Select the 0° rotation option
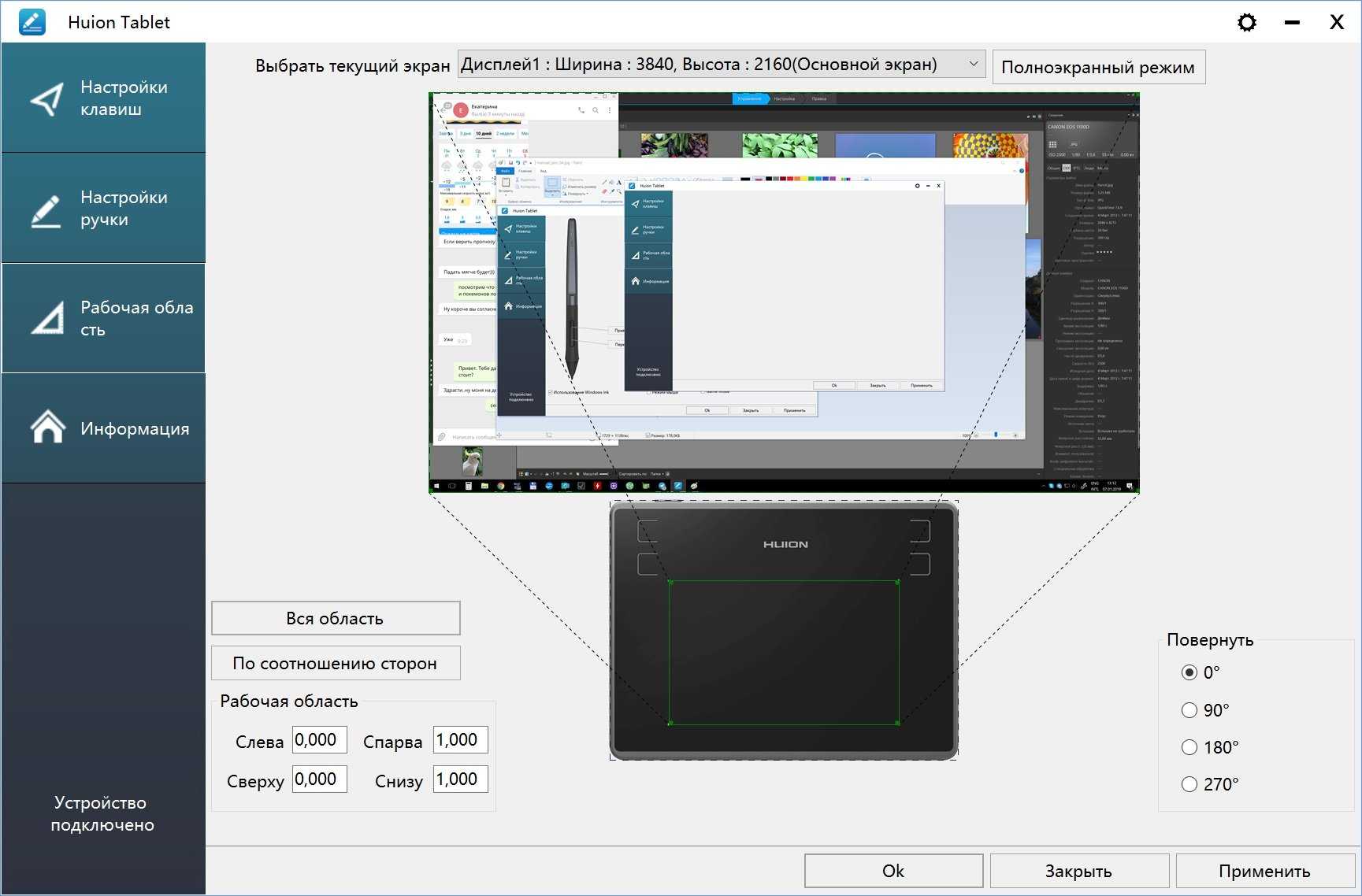Viewport: 1362px width, 896px height. (x=1189, y=672)
